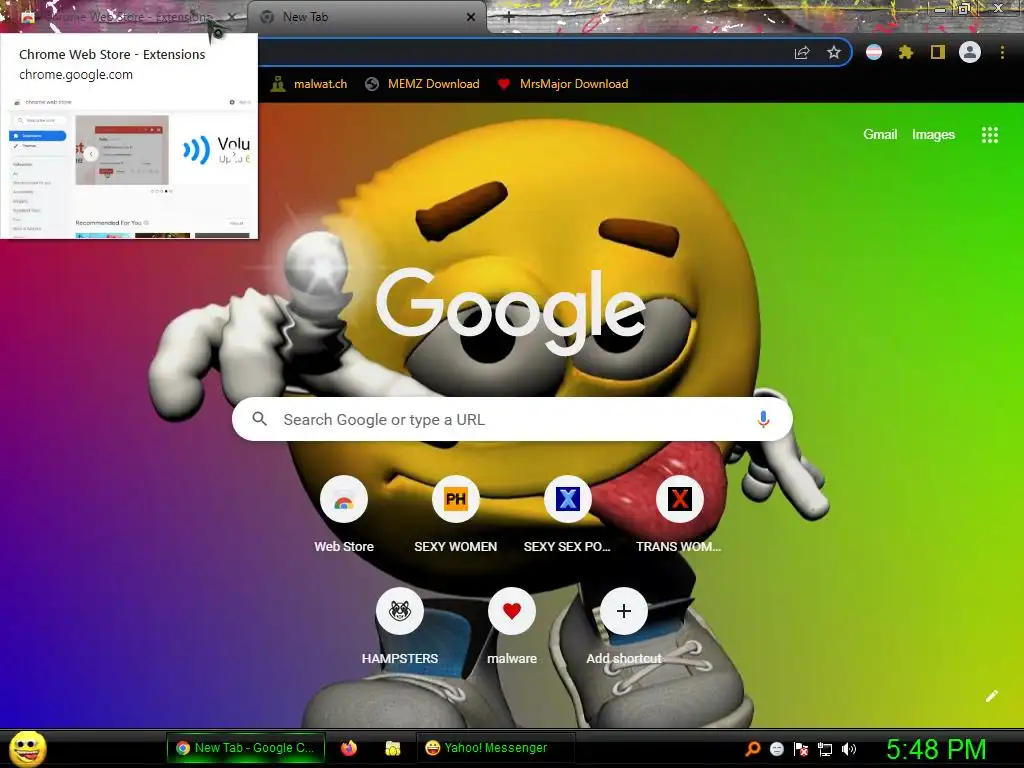The height and width of the screenshot is (768, 1024).
Task: Click the magnifier icon in the search box
Action: click(x=259, y=419)
